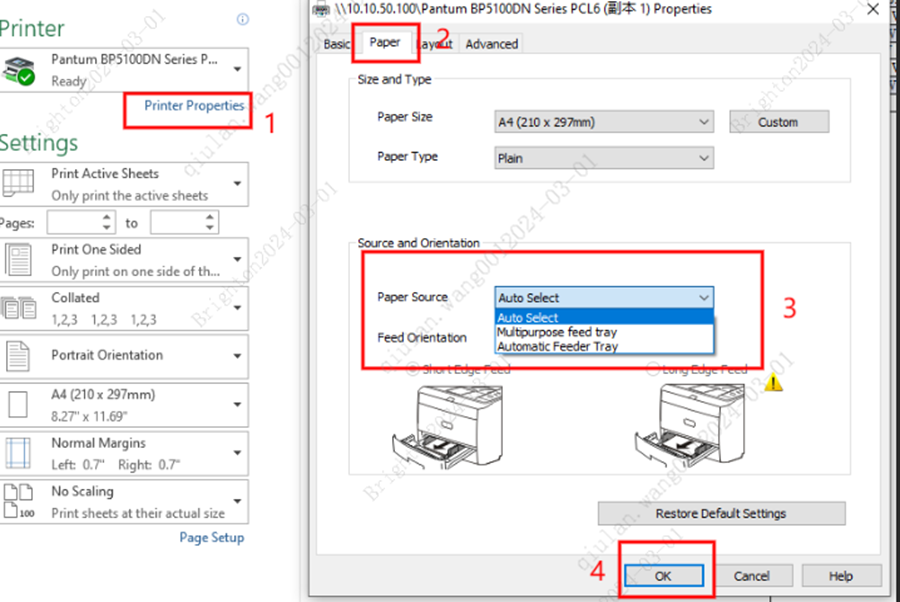Click the Portrait Orientation page icon
Image resolution: width=900 pixels, height=602 pixels.
pos(18,356)
